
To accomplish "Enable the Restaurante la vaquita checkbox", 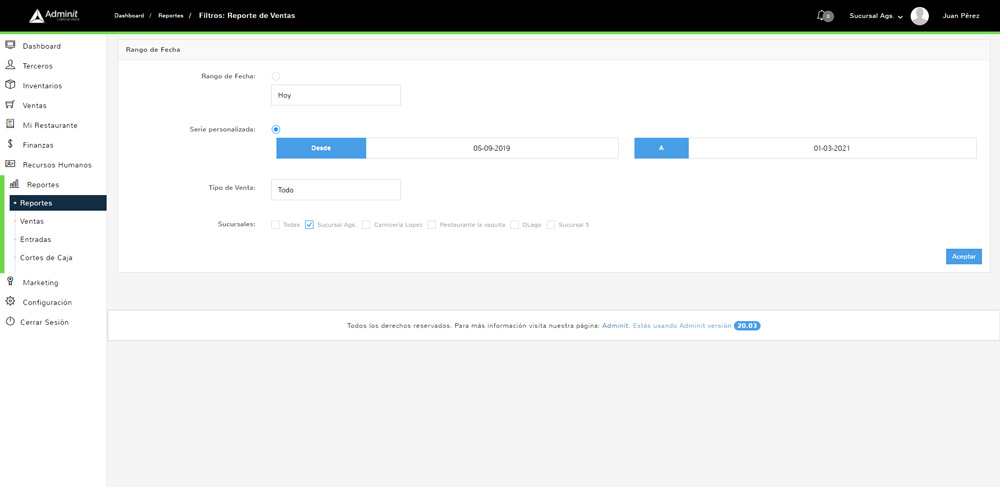I will tap(432, 225).
